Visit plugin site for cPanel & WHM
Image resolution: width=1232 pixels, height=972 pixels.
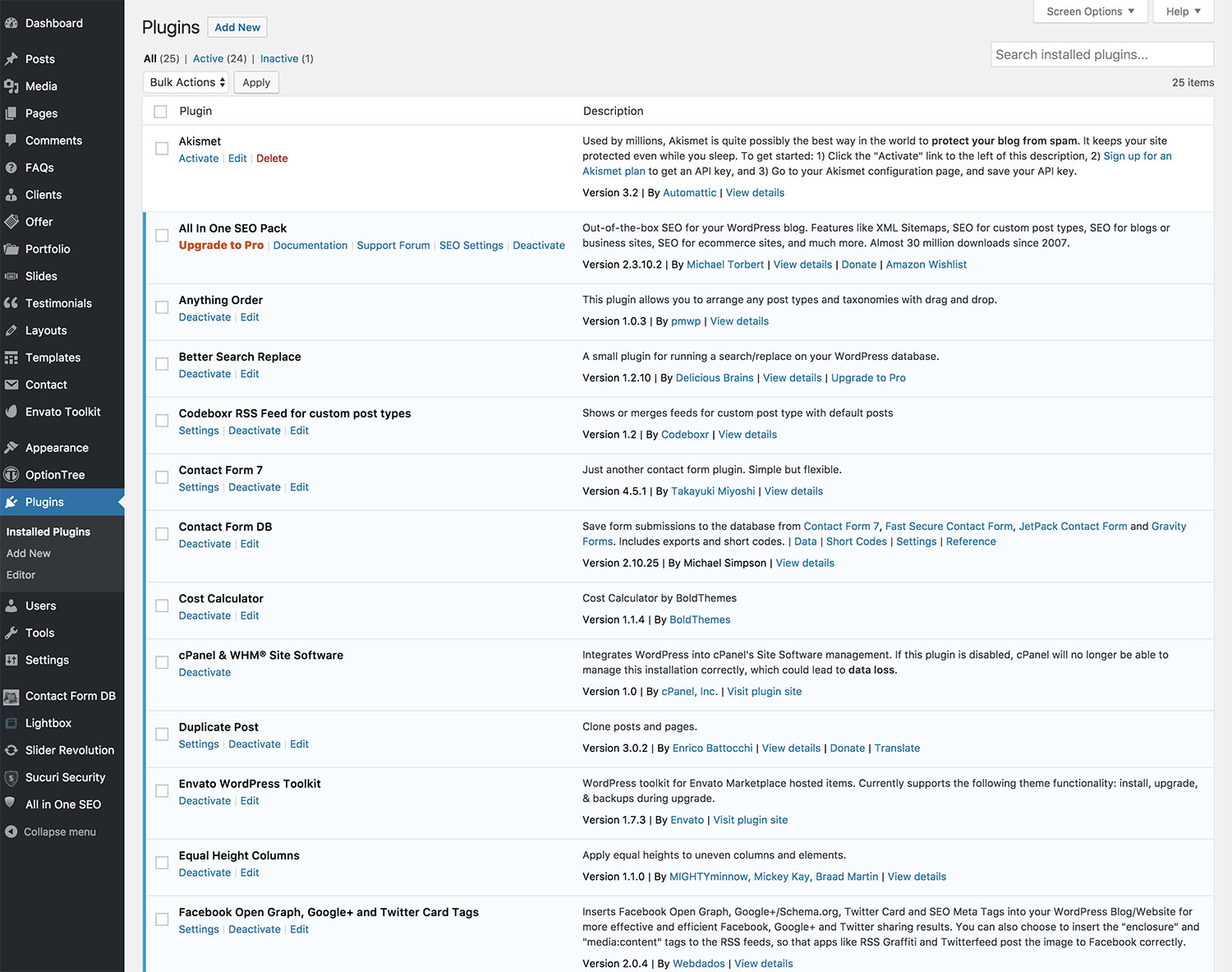pos(765,692)
